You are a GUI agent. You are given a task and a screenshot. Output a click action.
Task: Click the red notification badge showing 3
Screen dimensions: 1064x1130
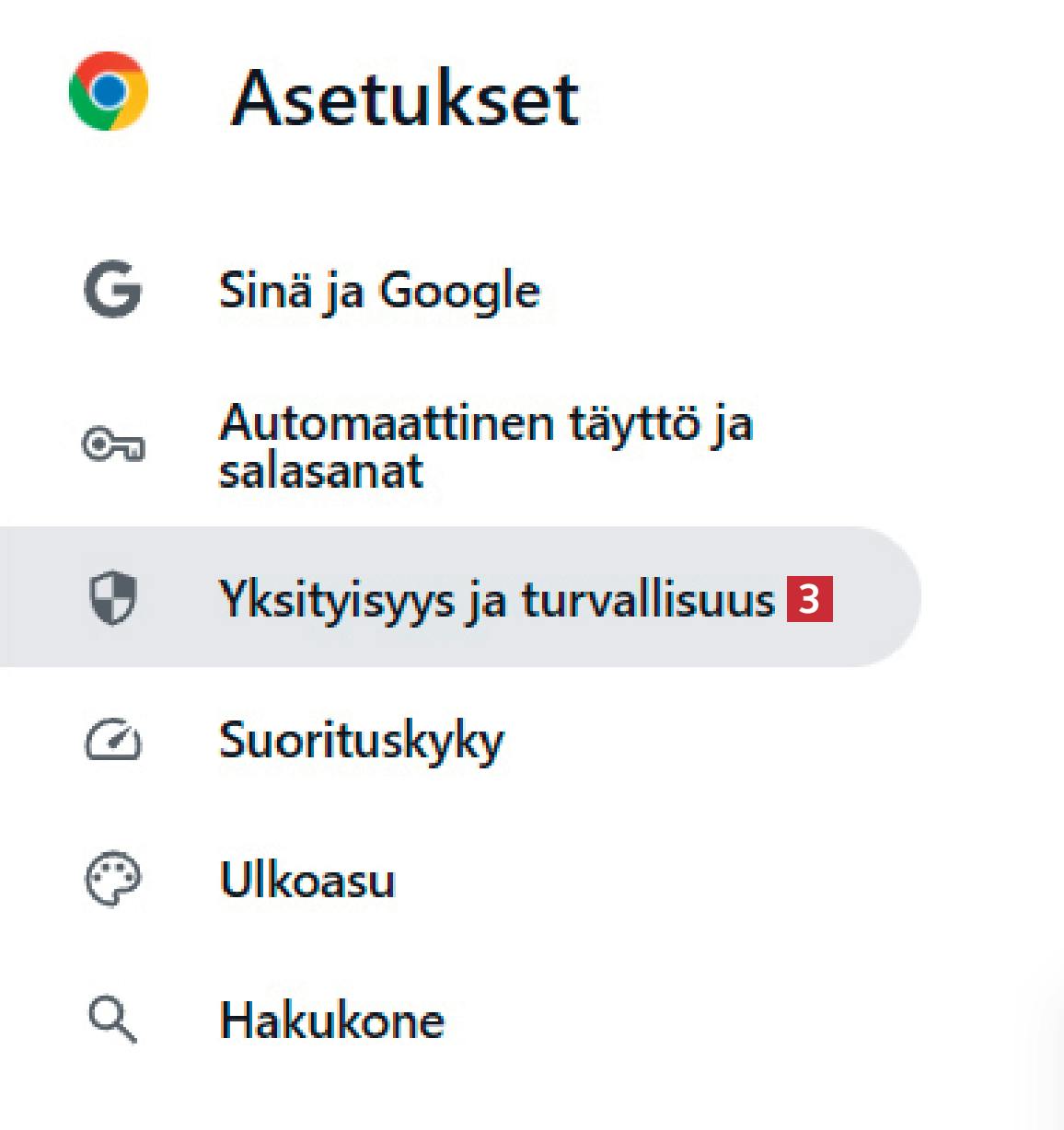[809, 599]
